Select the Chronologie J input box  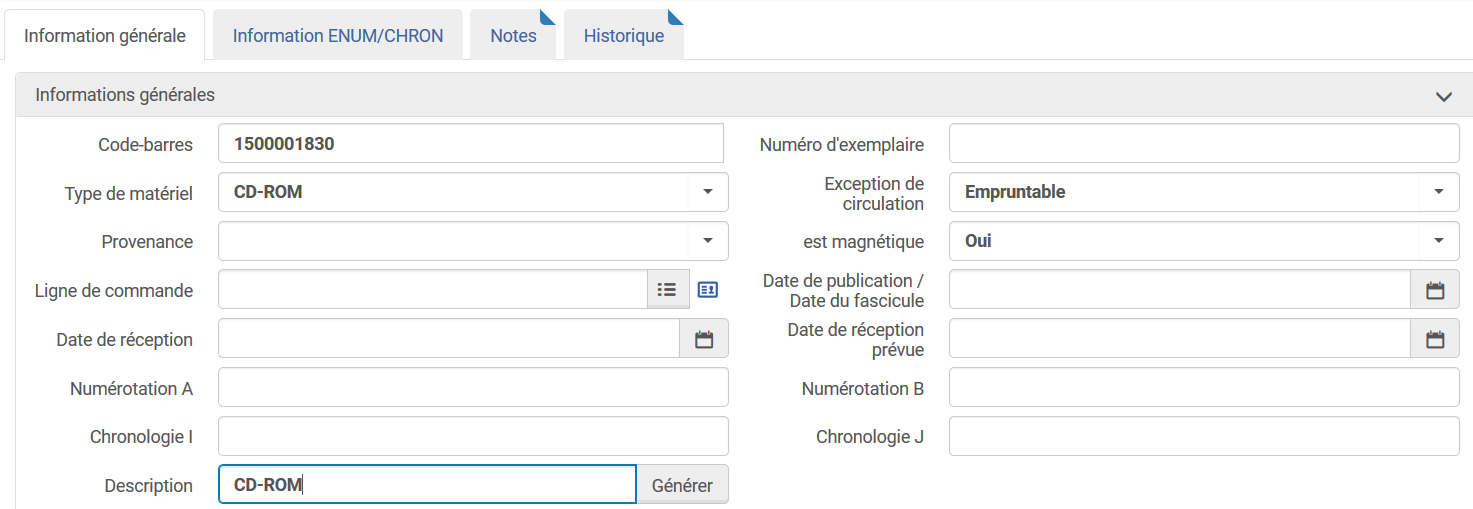(x=1203, y=437)
